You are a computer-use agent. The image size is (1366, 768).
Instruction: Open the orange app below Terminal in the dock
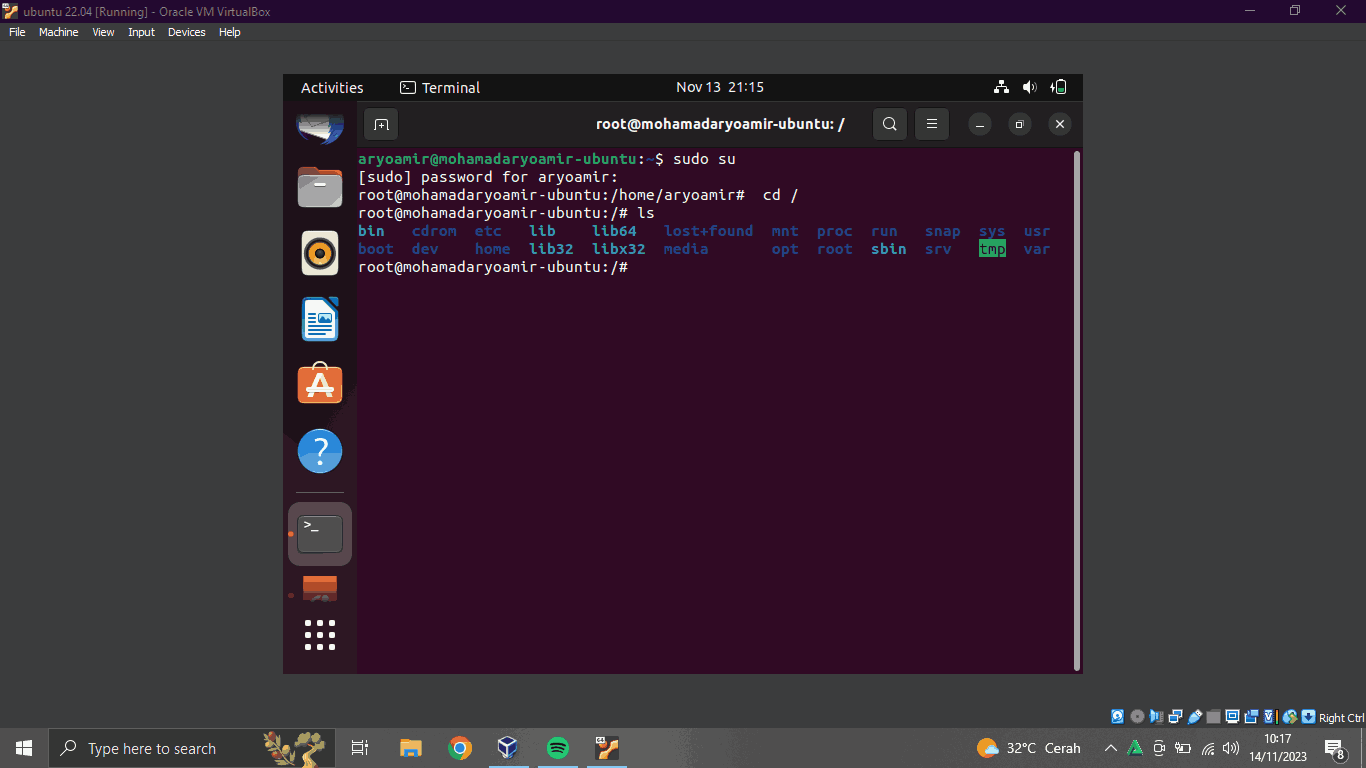(x=320, y=590)
